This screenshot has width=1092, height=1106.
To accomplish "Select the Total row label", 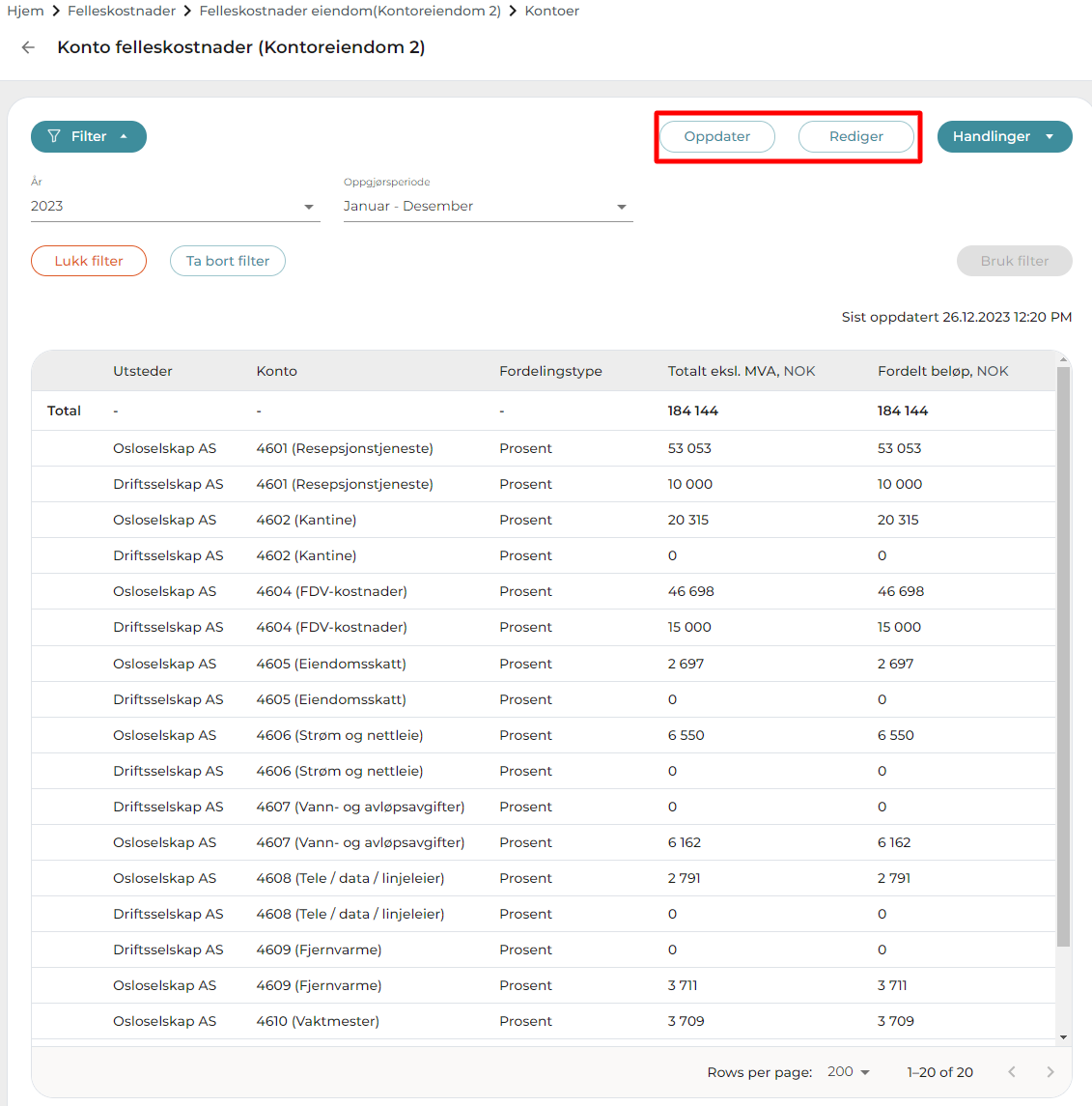I will (x=64, y=411).
